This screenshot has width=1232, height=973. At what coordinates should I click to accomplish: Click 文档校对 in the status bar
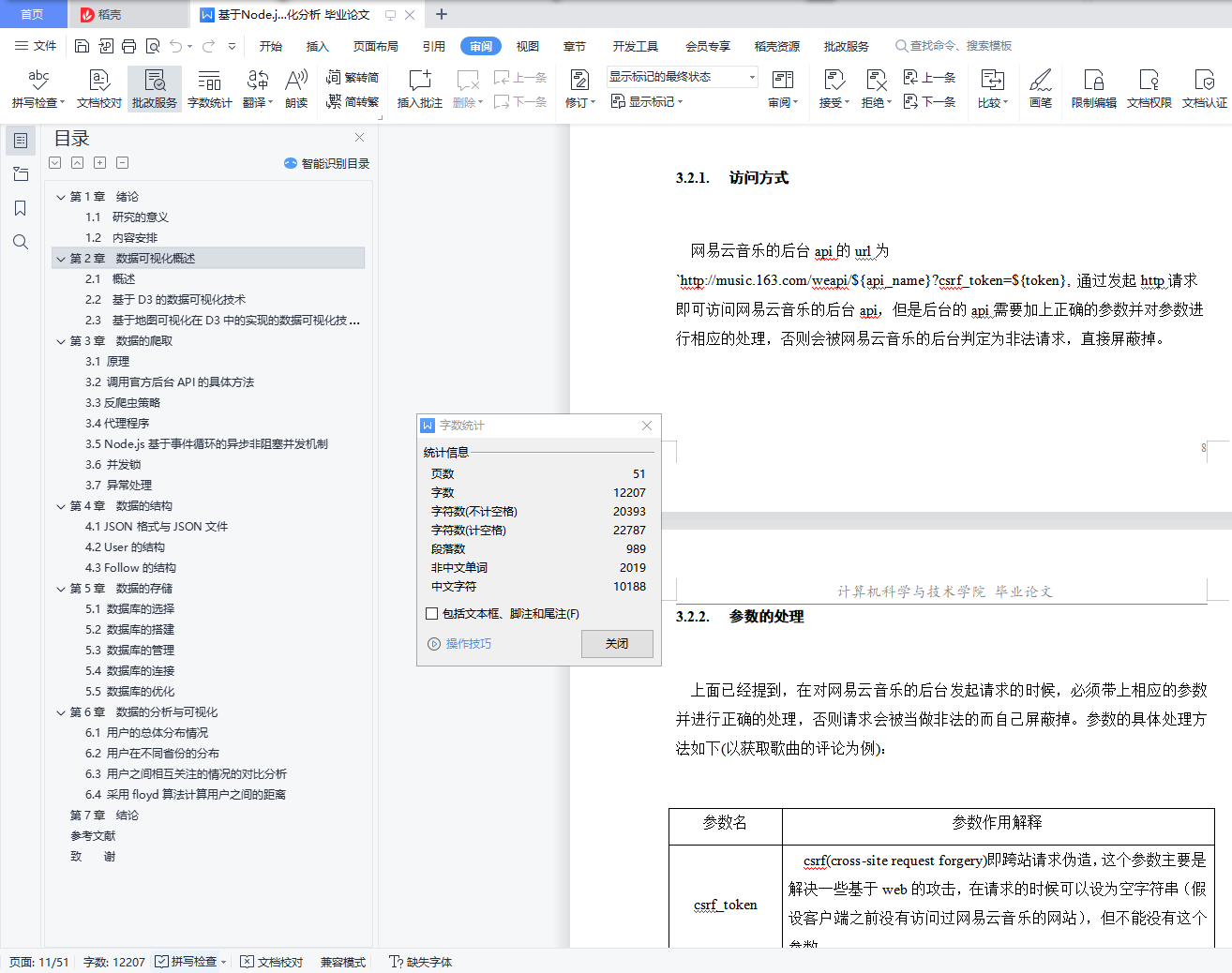pos(272,962)
